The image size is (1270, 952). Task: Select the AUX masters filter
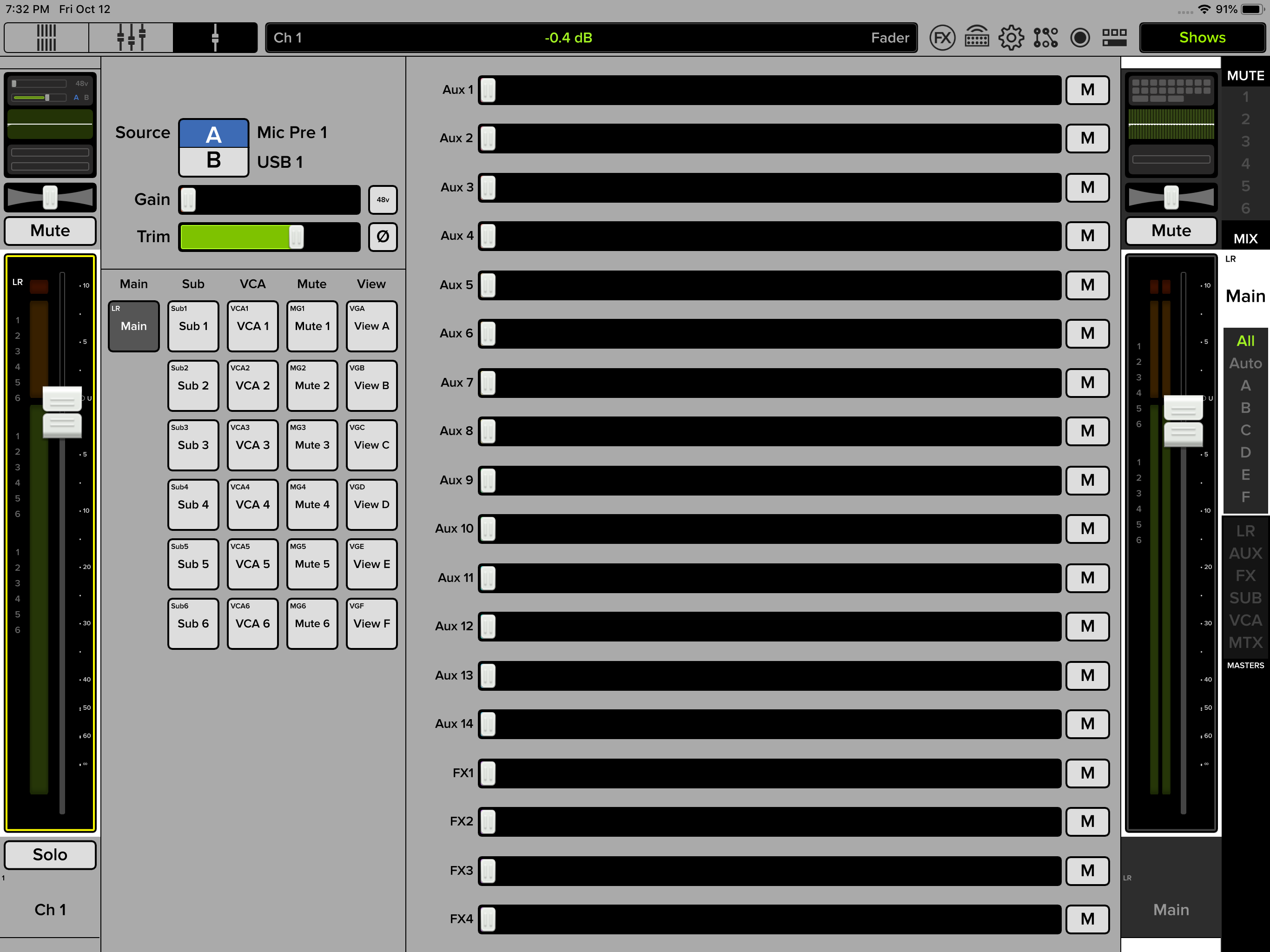(1245, 553)
